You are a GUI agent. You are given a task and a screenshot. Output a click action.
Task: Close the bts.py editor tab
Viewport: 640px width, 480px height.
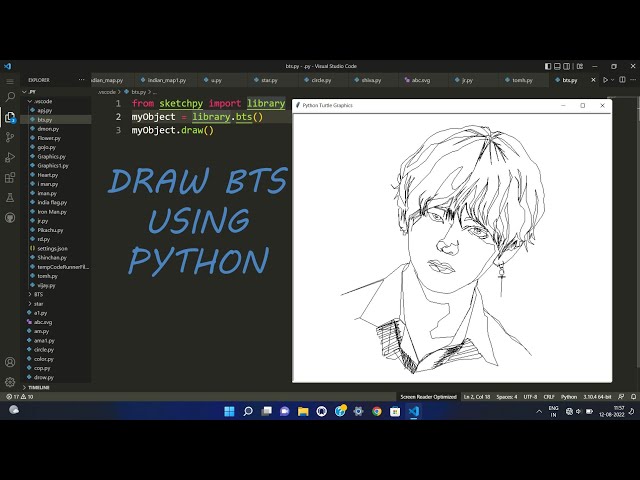coord(593,80)
